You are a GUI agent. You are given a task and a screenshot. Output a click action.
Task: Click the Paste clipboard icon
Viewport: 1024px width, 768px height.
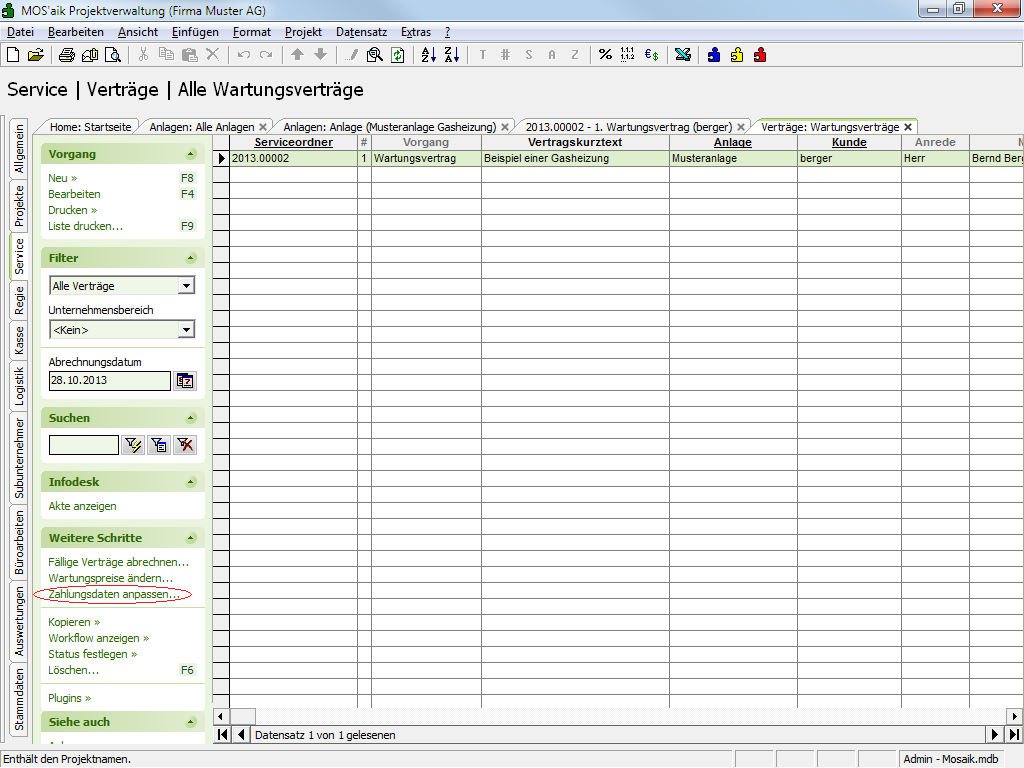(189, 55)
